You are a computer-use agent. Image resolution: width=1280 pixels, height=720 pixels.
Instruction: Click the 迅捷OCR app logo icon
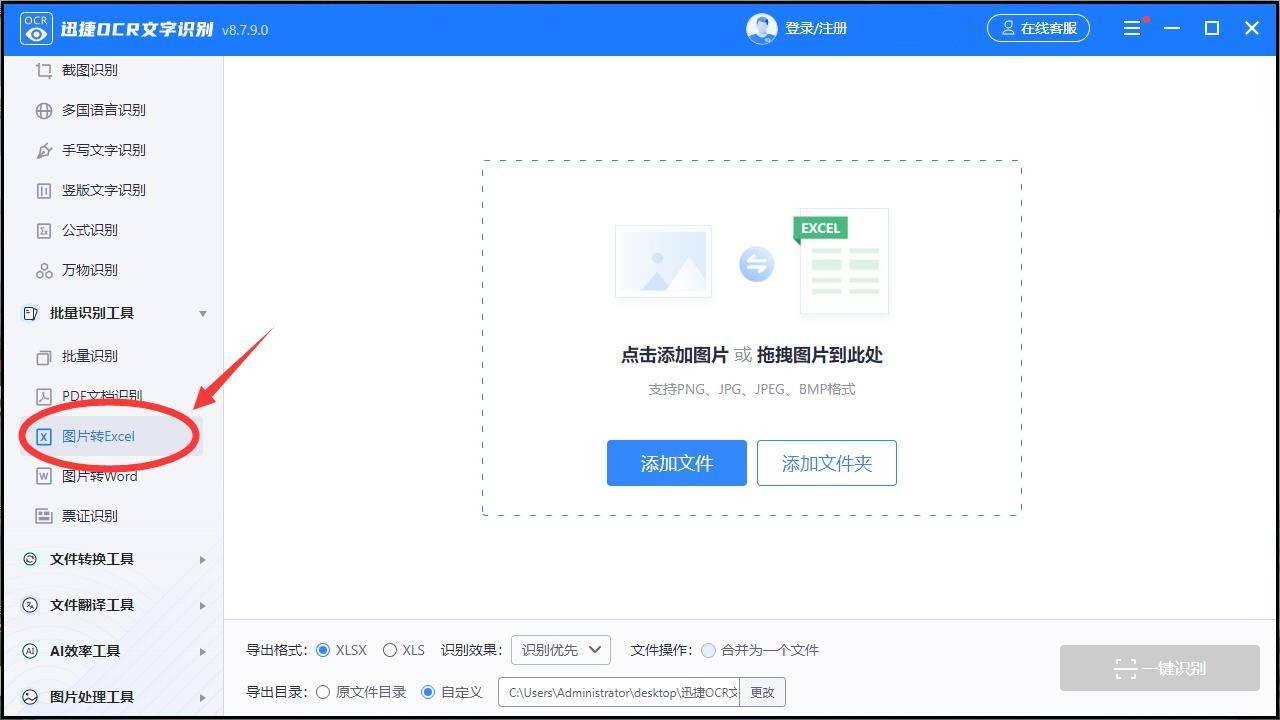pyautogui.click(x=37, y=29)
